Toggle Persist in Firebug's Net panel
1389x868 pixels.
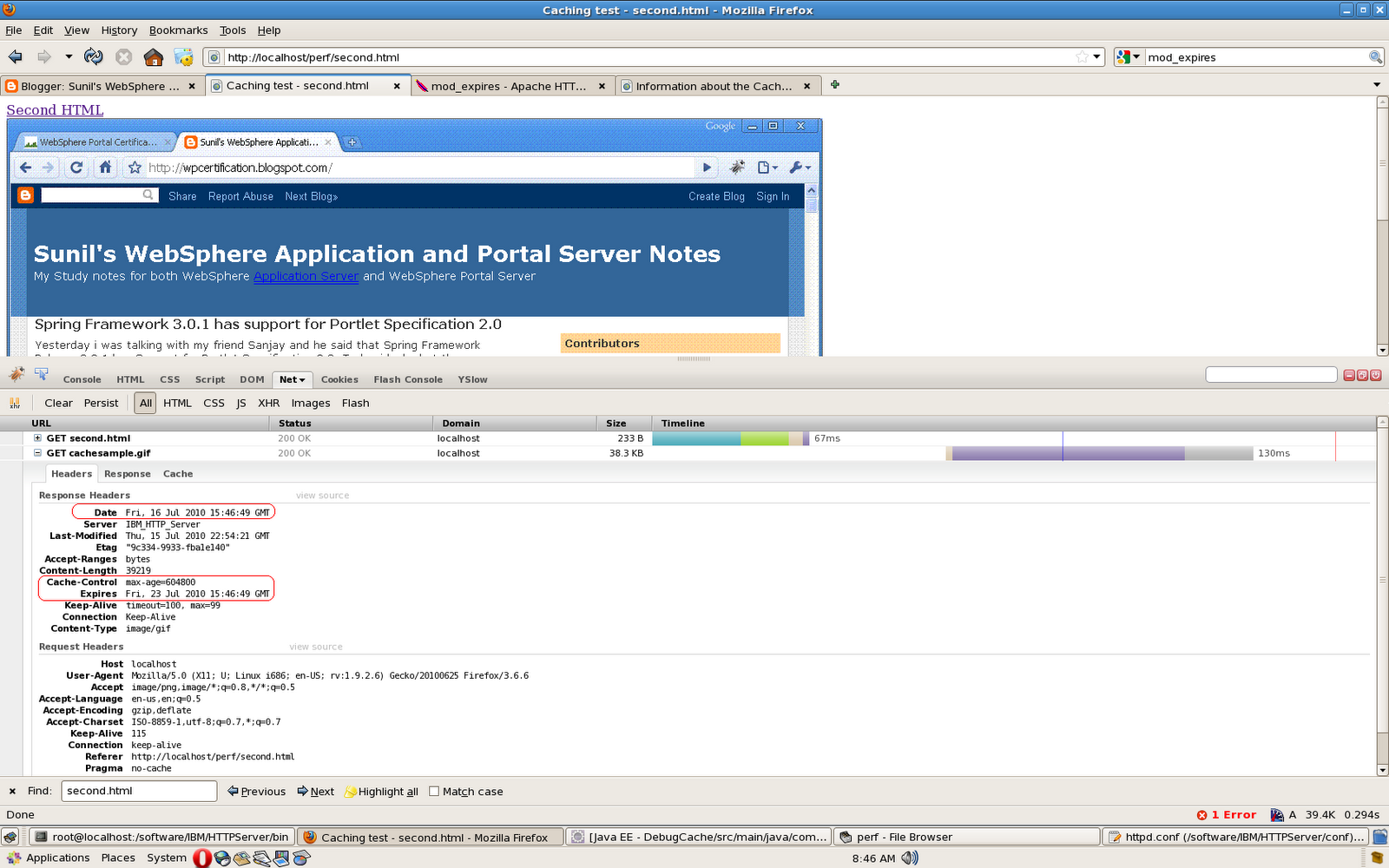pos(101,403)
